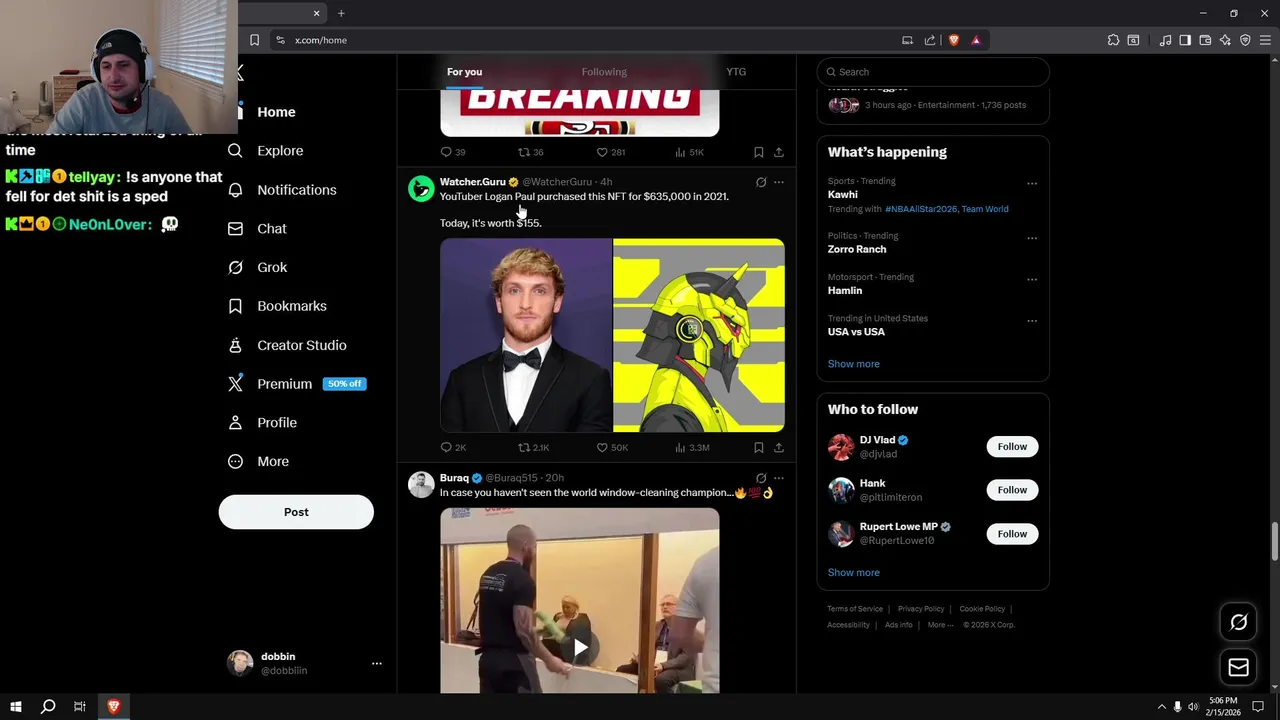Play the window-cleaning champion video
Viewport: 1280px width, 720px height.
pos(580,647)
